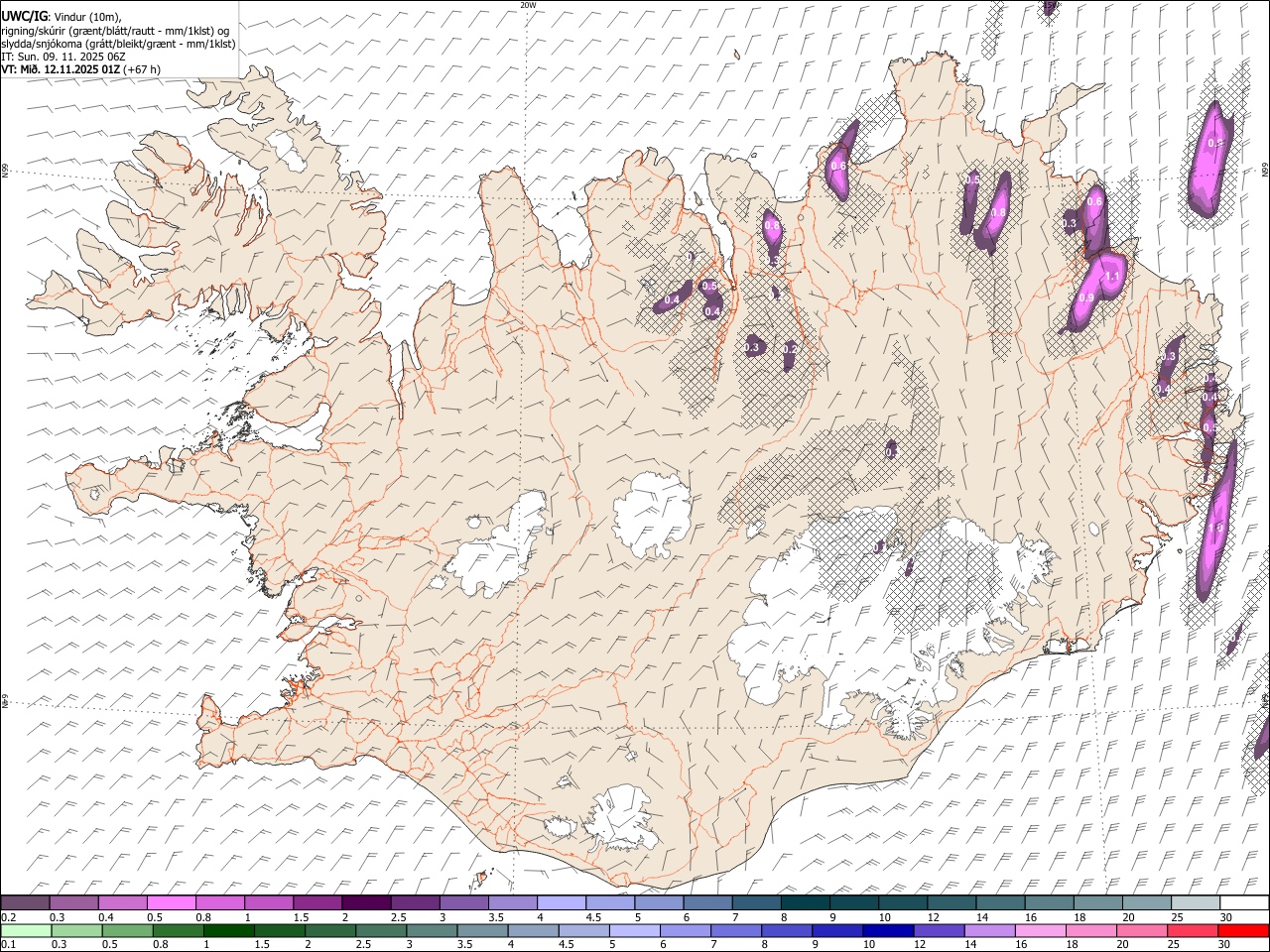Pick rain-scale swatch between 20 and 25
The width and height of the screenshot is (1270, 952).
coord(1141,930)
